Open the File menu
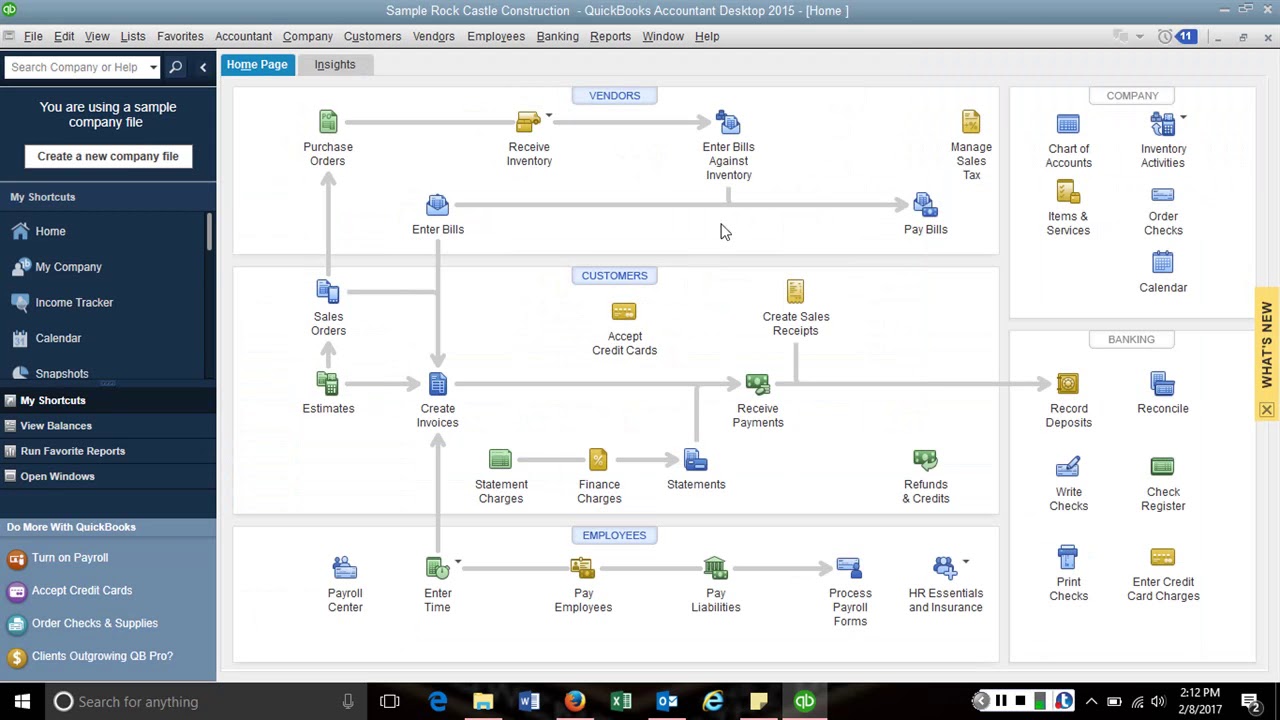 (x=33, y=36)
